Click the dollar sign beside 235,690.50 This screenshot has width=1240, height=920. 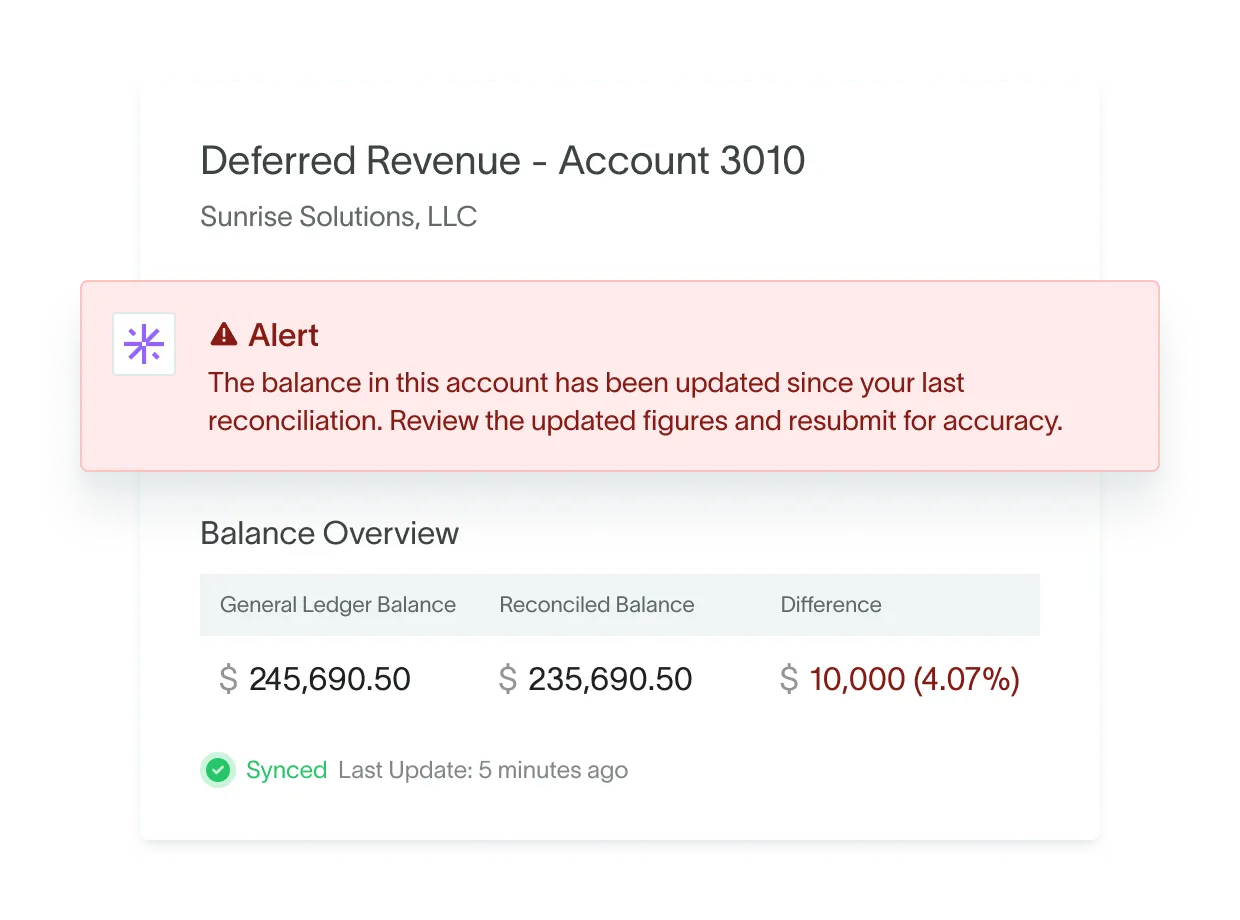[x=507, y=679]
